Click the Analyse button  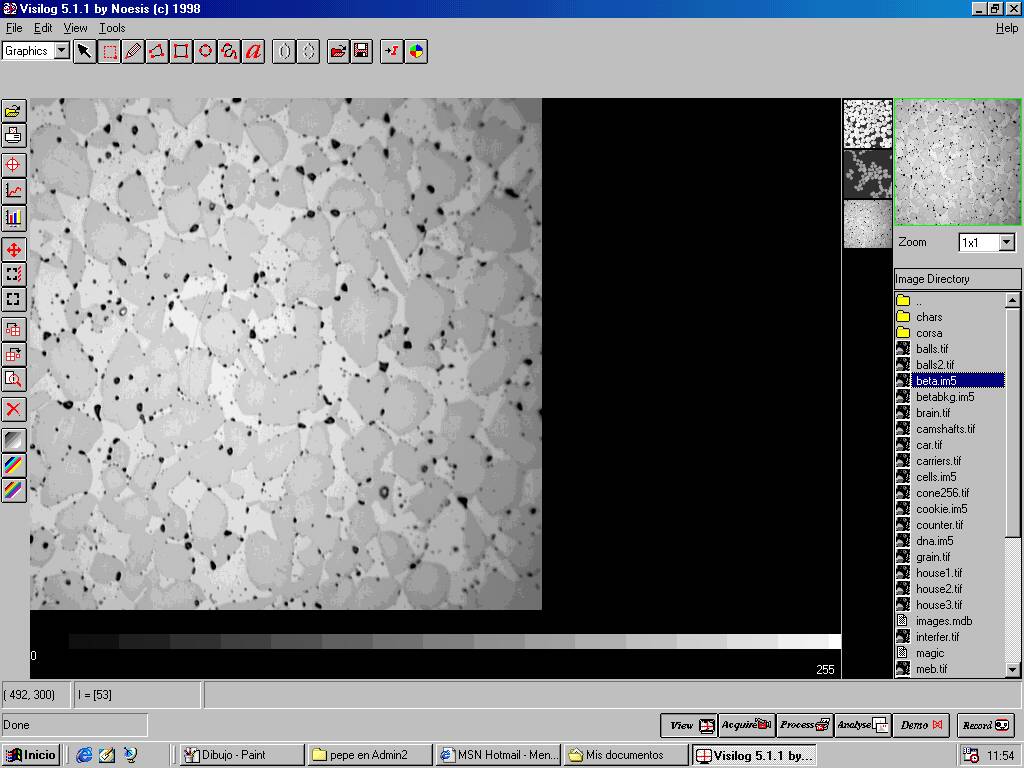862,725
